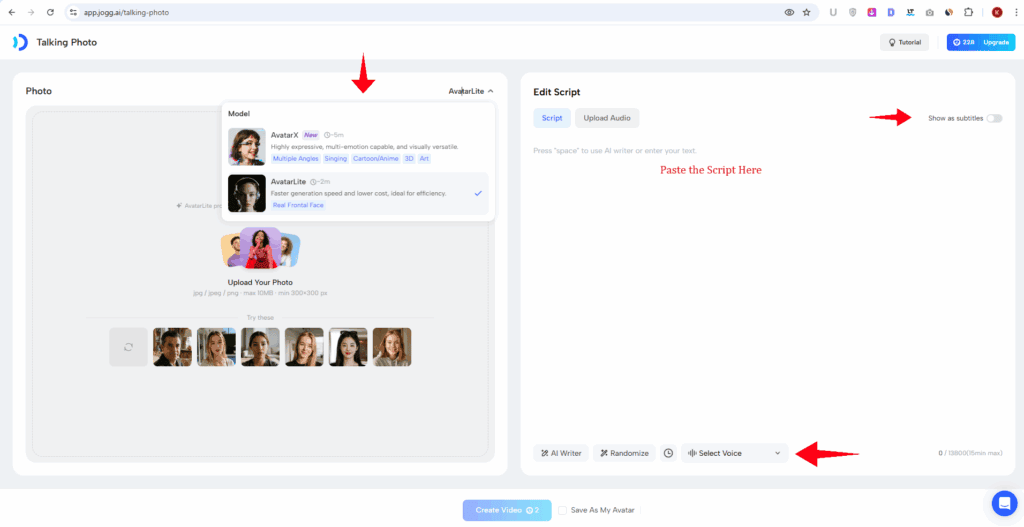Click the clock pause timer icon
Image resolution: width=1024 pixels, height=527 pixels.
pos(668,453)
